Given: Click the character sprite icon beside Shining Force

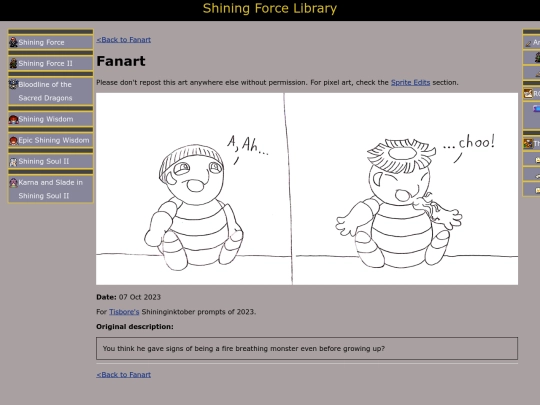Looking at the screenshot, I should point(13,42).
